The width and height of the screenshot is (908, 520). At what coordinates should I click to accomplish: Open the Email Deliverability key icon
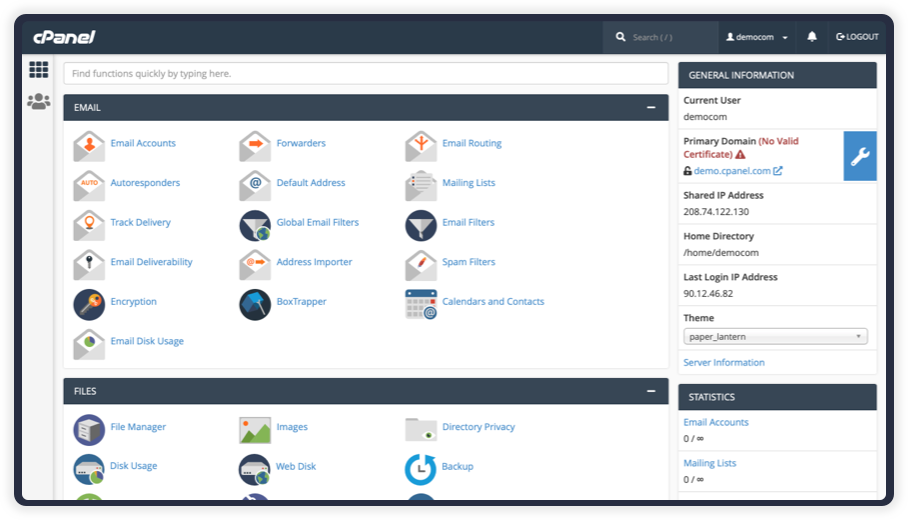(89, 265)
